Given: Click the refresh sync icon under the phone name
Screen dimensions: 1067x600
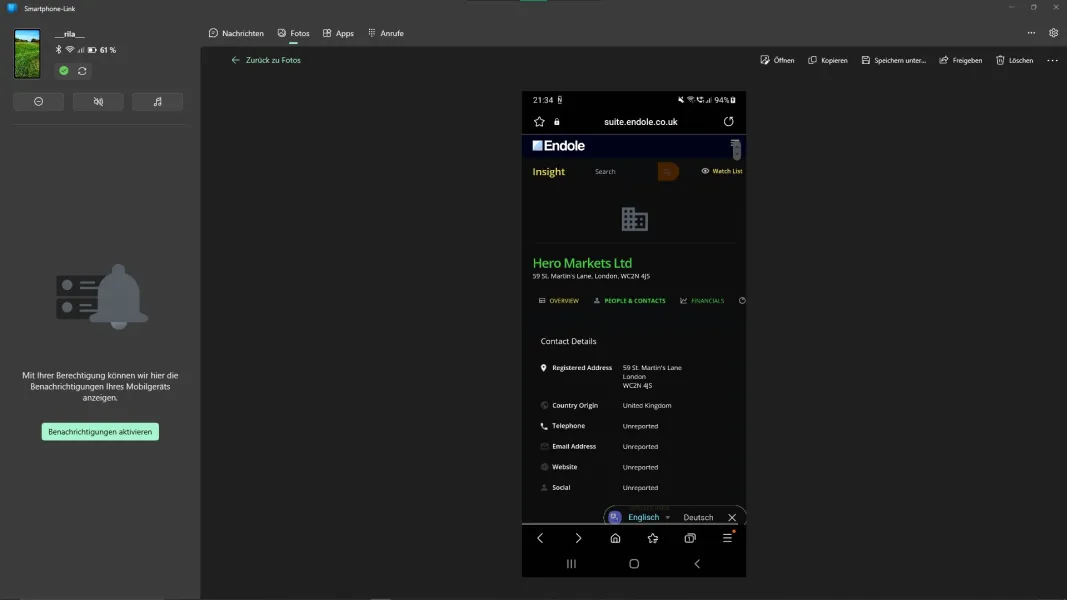Looking at the screenshot, I should (x=82, y=71).
